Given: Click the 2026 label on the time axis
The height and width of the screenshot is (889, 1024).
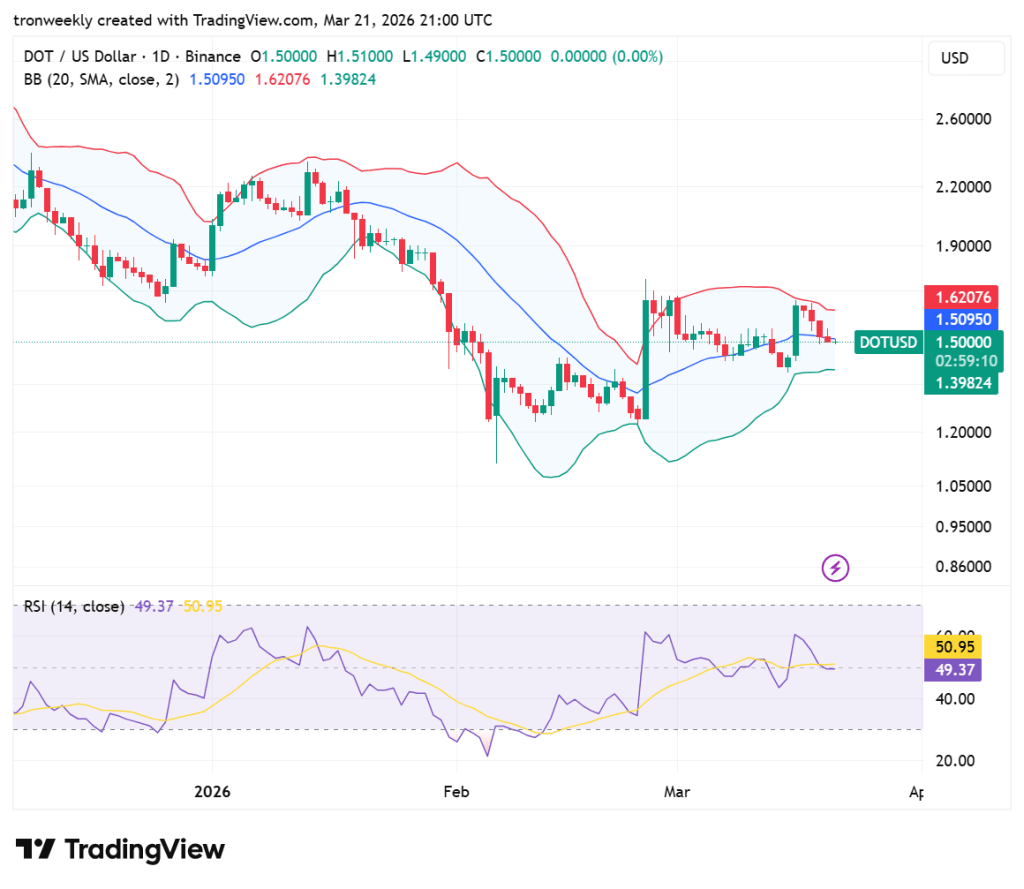Looking at the screenshot, I should 211,791.
